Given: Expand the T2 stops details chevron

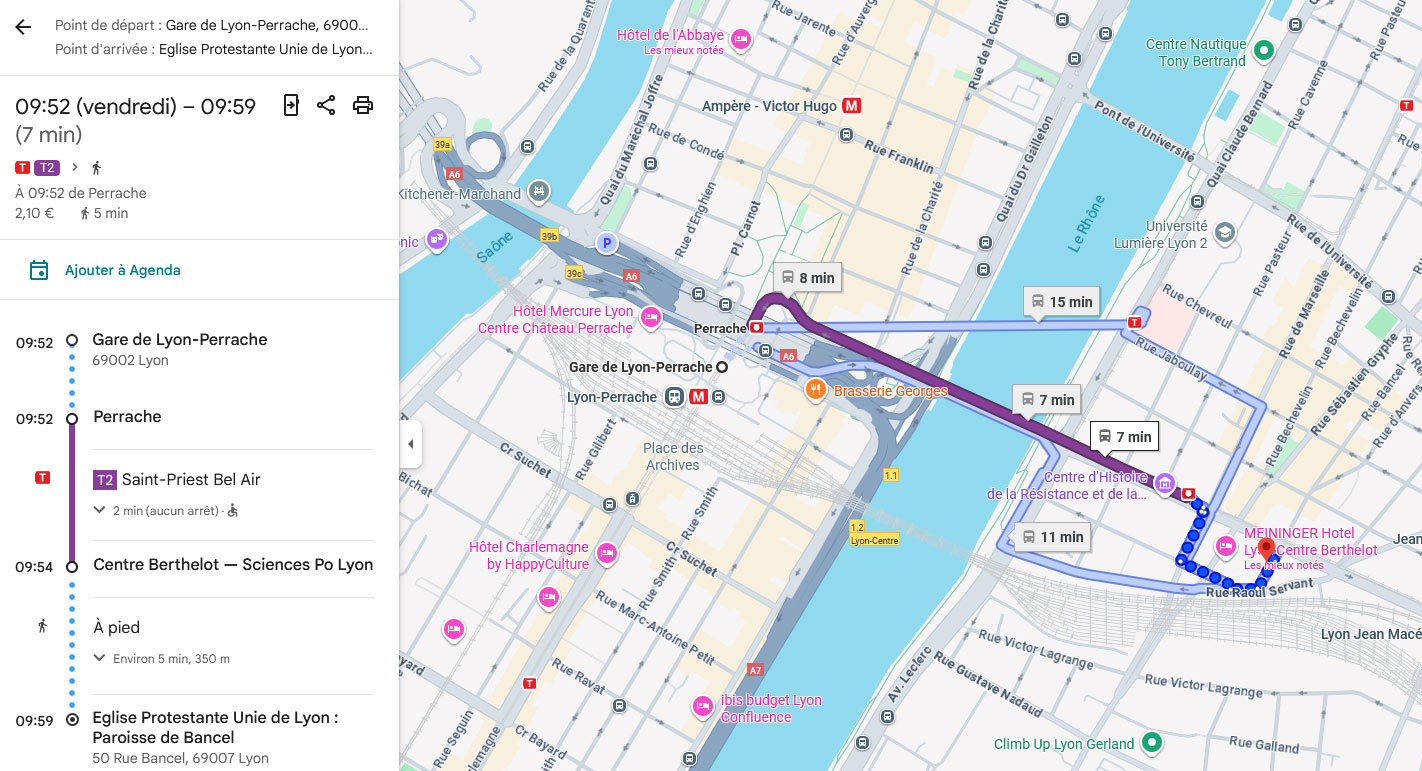Looking at the screenshot, I should click(x=100, y=510).
